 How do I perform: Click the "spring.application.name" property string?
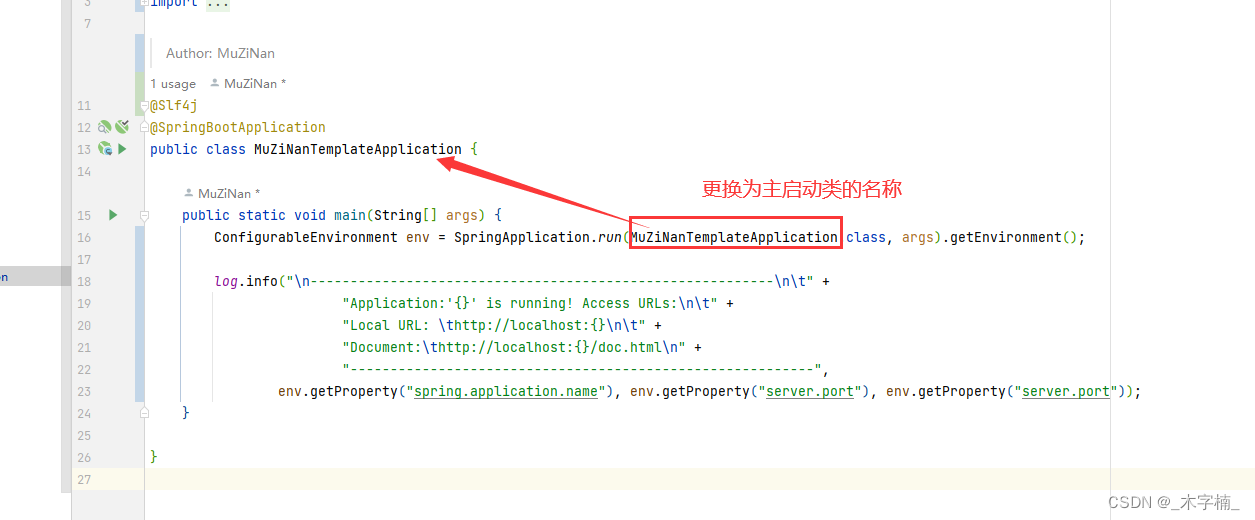pyautogui.click(x=506, y=391)
